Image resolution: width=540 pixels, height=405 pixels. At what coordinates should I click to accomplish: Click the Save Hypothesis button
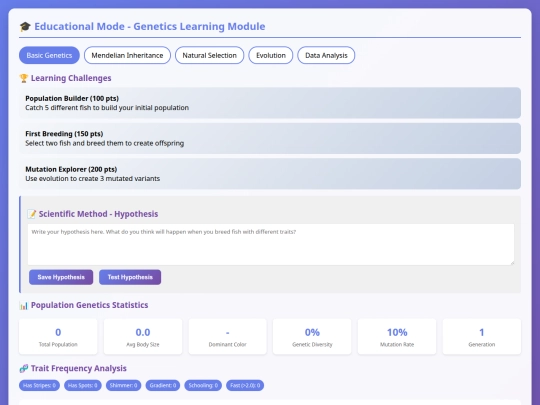pos(61,277)
